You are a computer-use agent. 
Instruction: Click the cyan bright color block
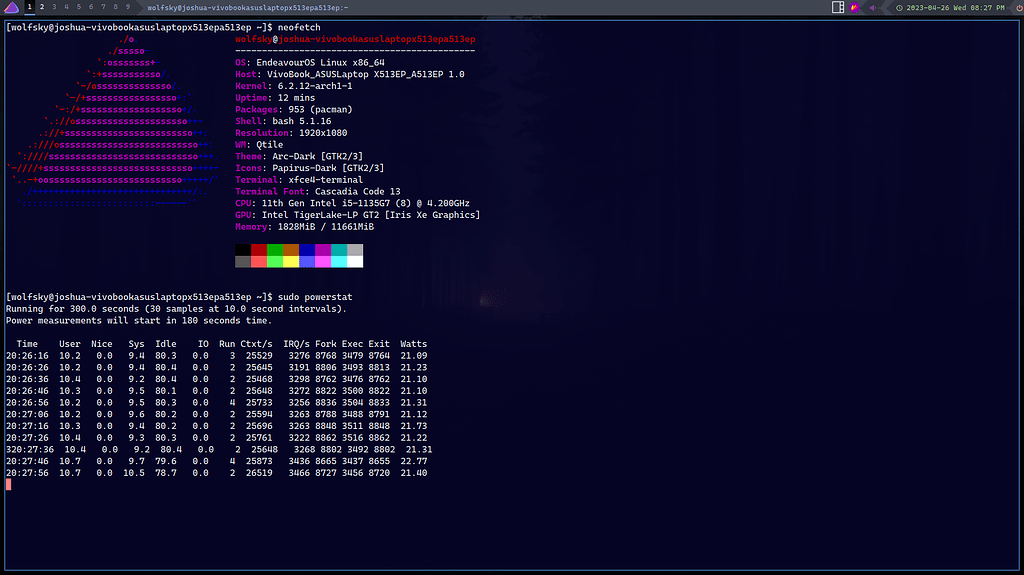pyautogui.click(x=339, y=261)
